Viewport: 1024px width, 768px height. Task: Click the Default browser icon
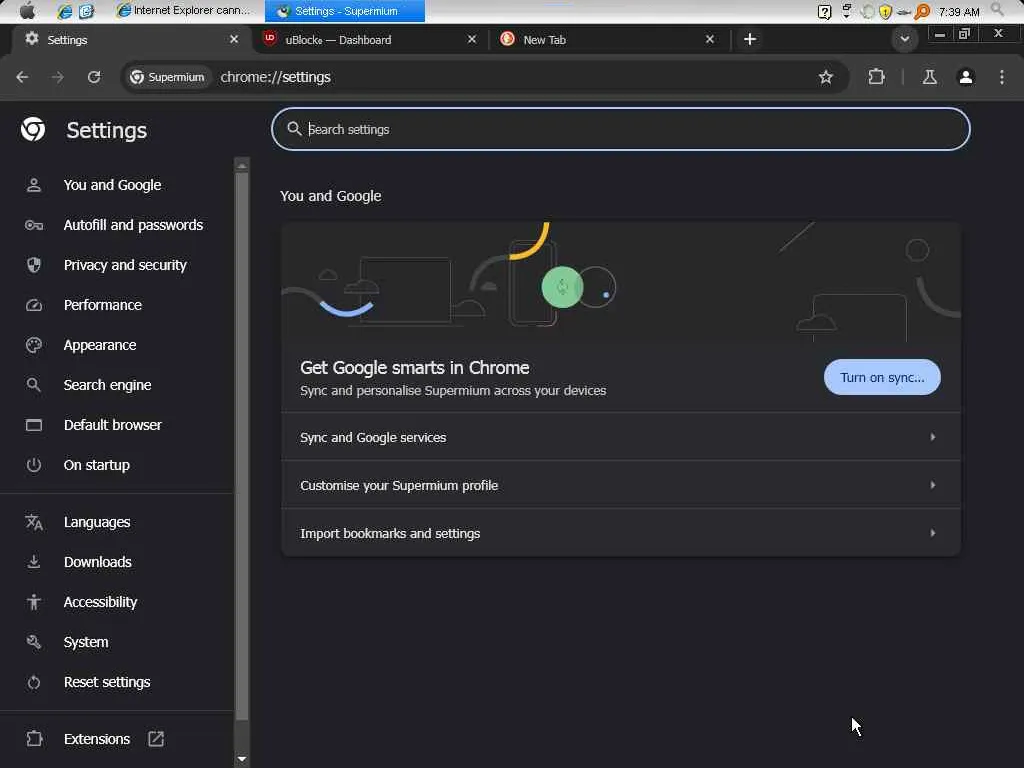click(x=34, y=425)
